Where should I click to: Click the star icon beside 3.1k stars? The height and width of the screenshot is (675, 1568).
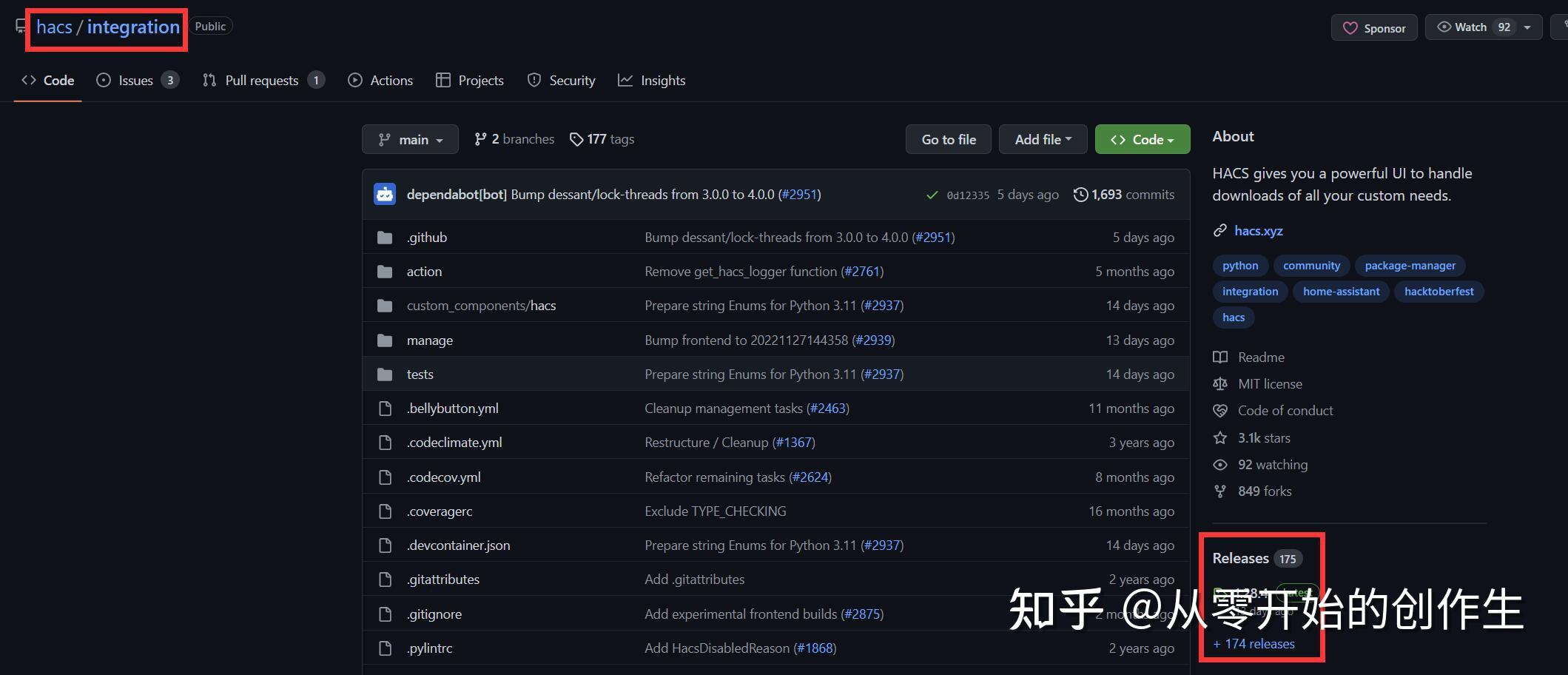click(x=1221, y=437)
